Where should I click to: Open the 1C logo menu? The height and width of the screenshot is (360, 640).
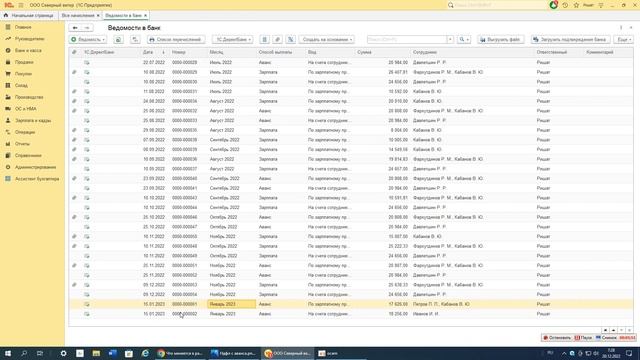(x=9, y=5)
